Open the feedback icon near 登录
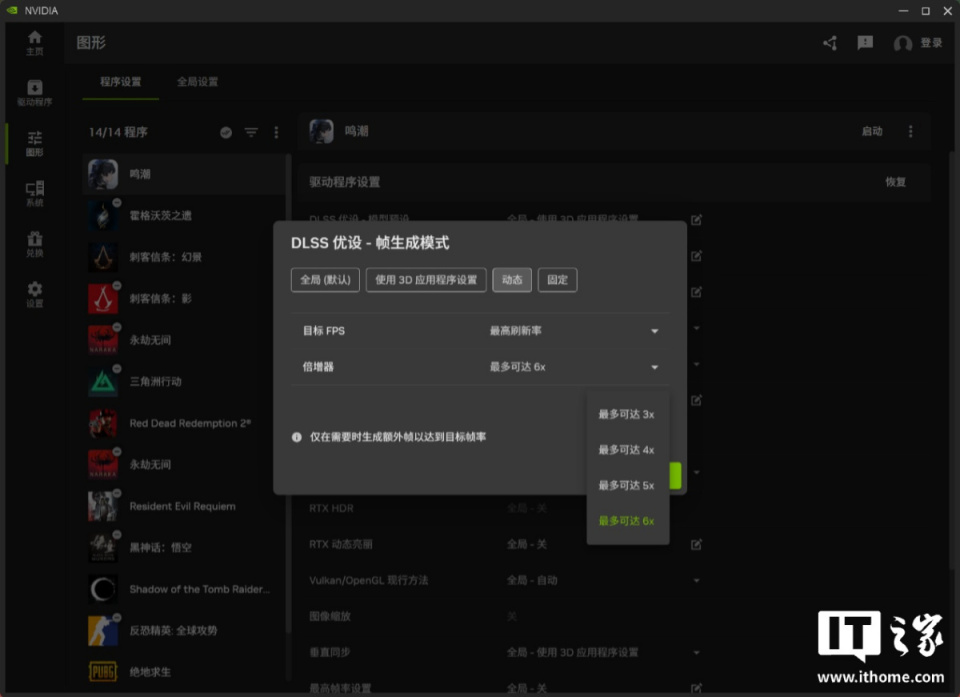Viewport: 960px width, 697px height. [x=864, y=43]
